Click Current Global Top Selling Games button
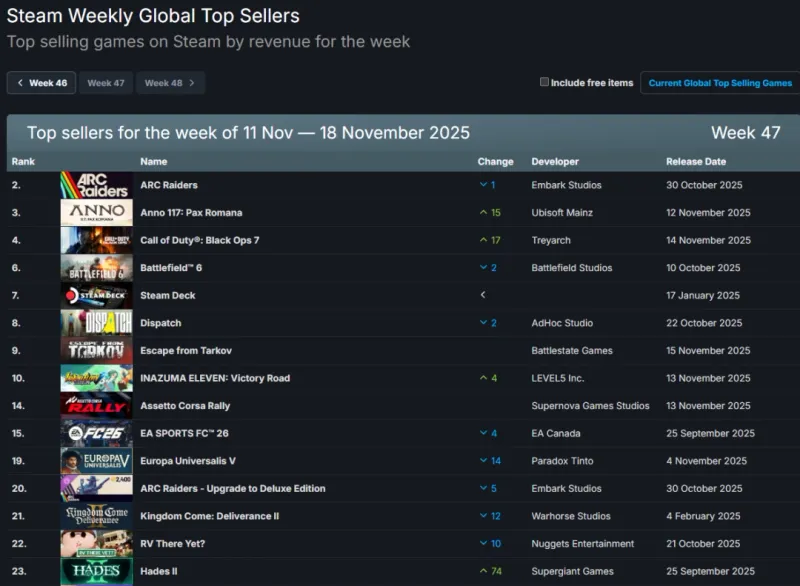Image resolution: width=800 pixels, height=586 pixels. pos(720,83)
